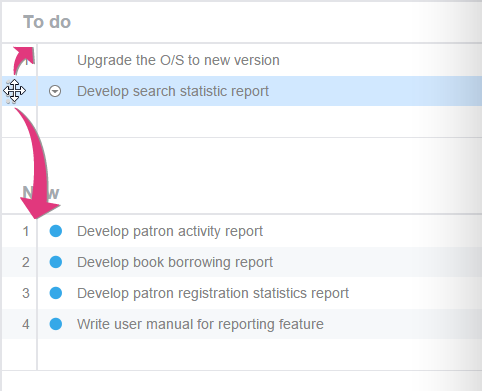The image size is (482, 391).
Task: Open Write user manual for reporting feature
Action: tap(200, 324)
